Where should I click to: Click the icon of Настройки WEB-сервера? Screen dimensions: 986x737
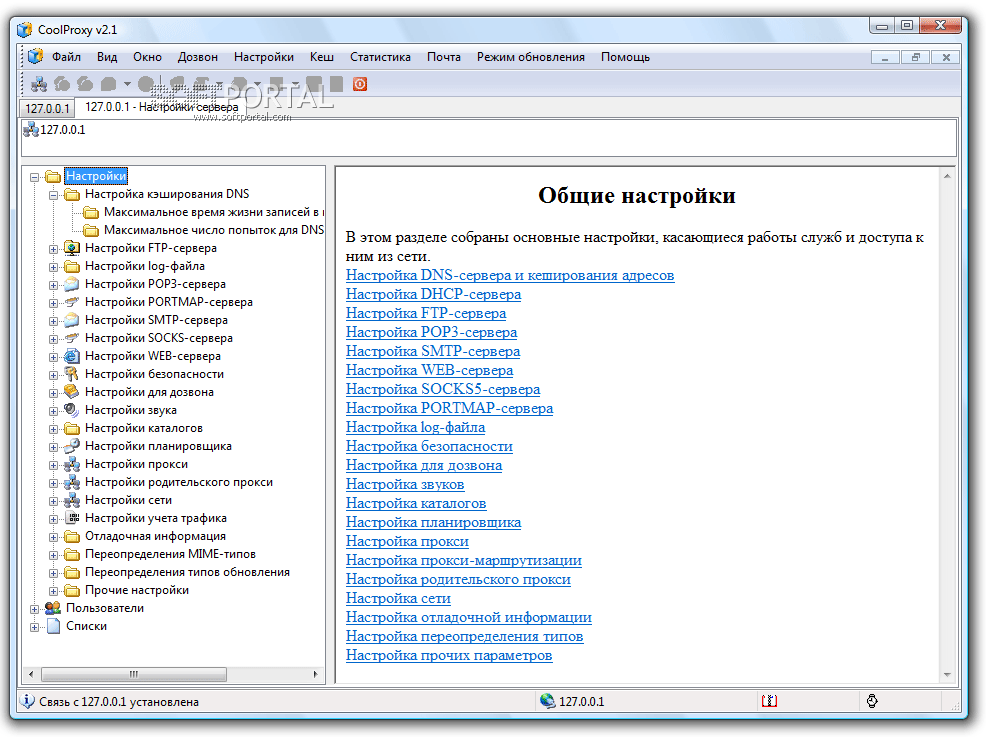[72, 356]
